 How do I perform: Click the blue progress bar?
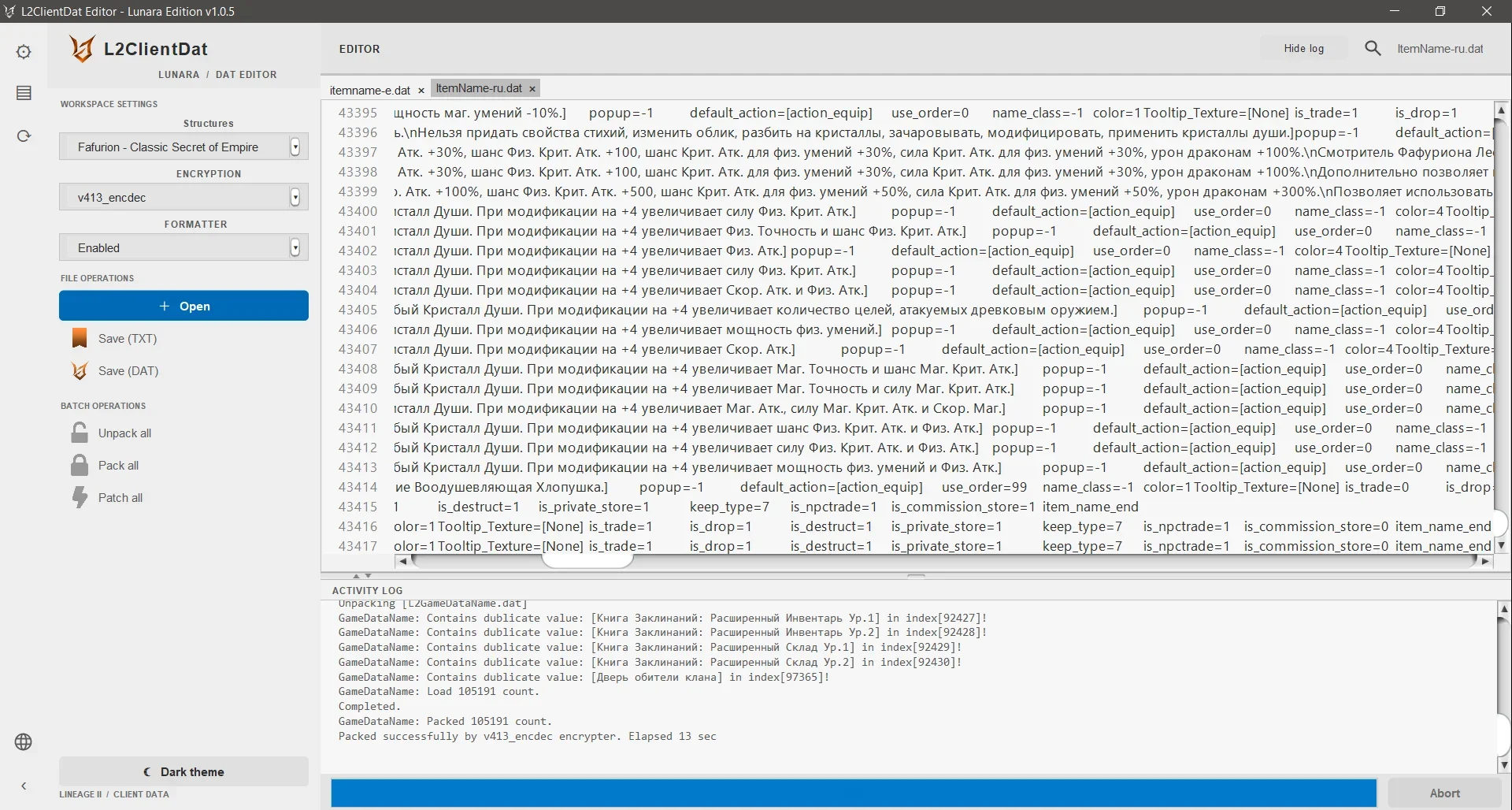(x=854, y=793)
